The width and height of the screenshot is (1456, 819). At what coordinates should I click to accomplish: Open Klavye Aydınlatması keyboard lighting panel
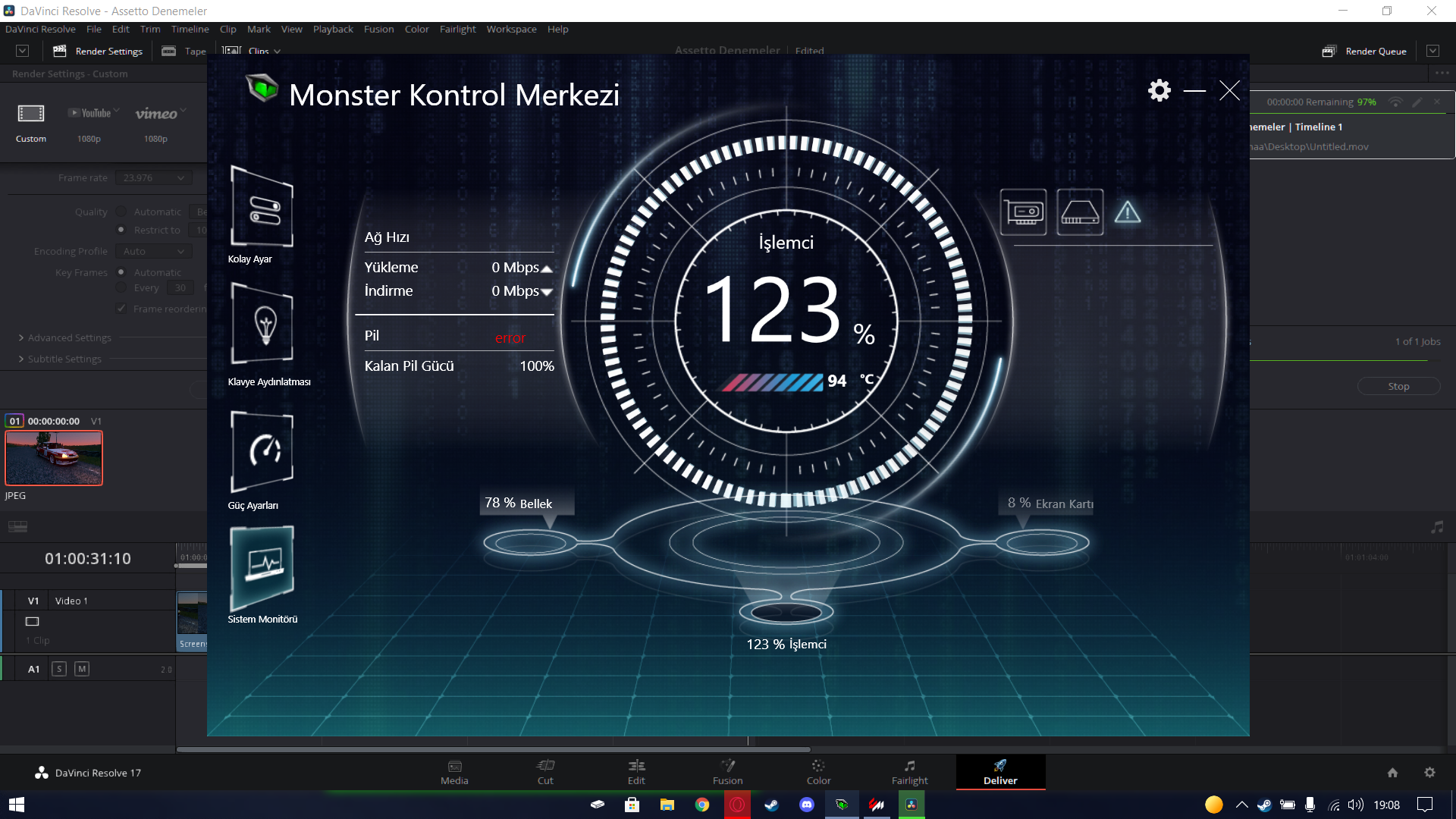[x=262, y=324]
